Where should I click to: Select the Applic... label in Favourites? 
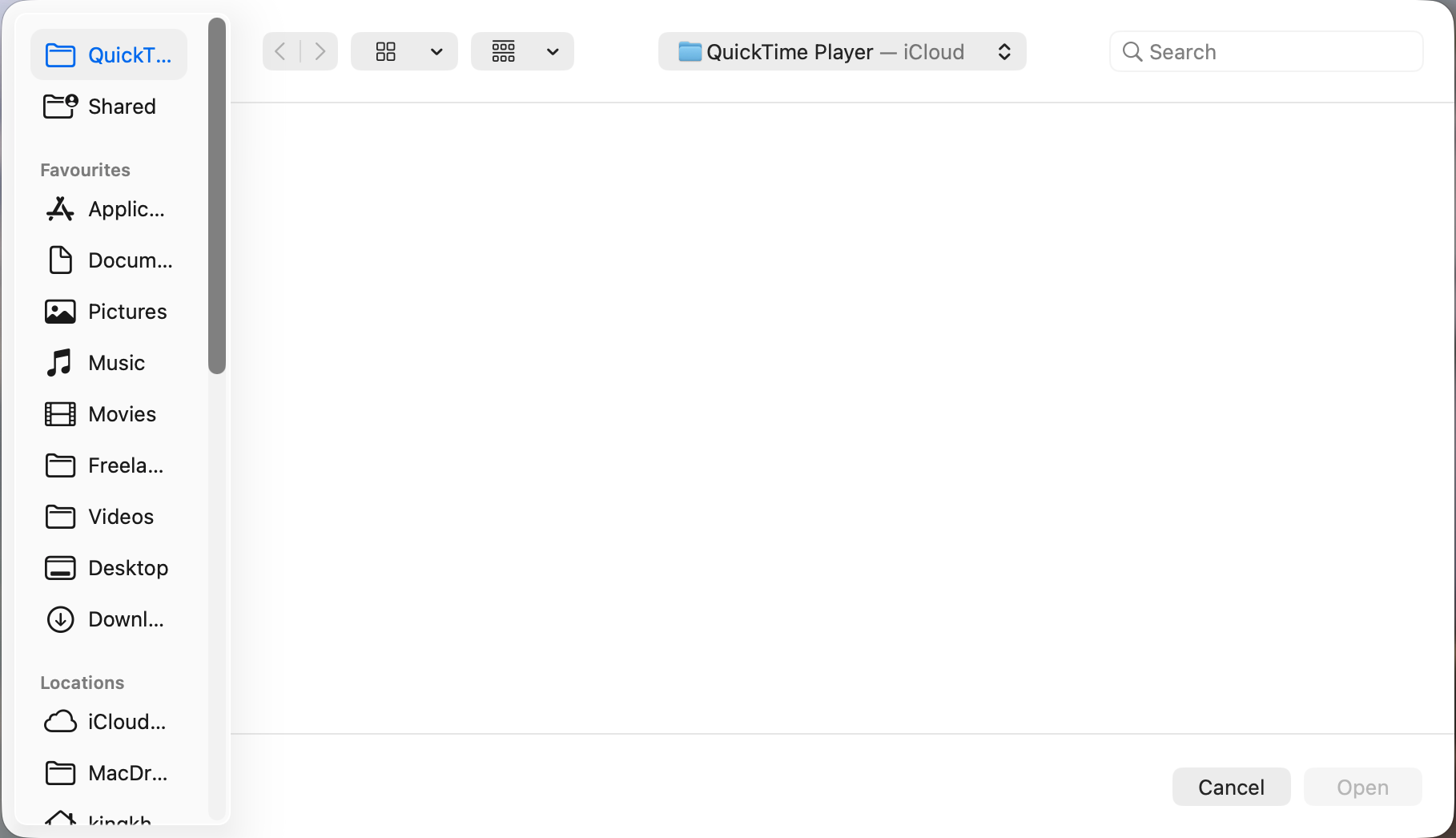[127, 209]
